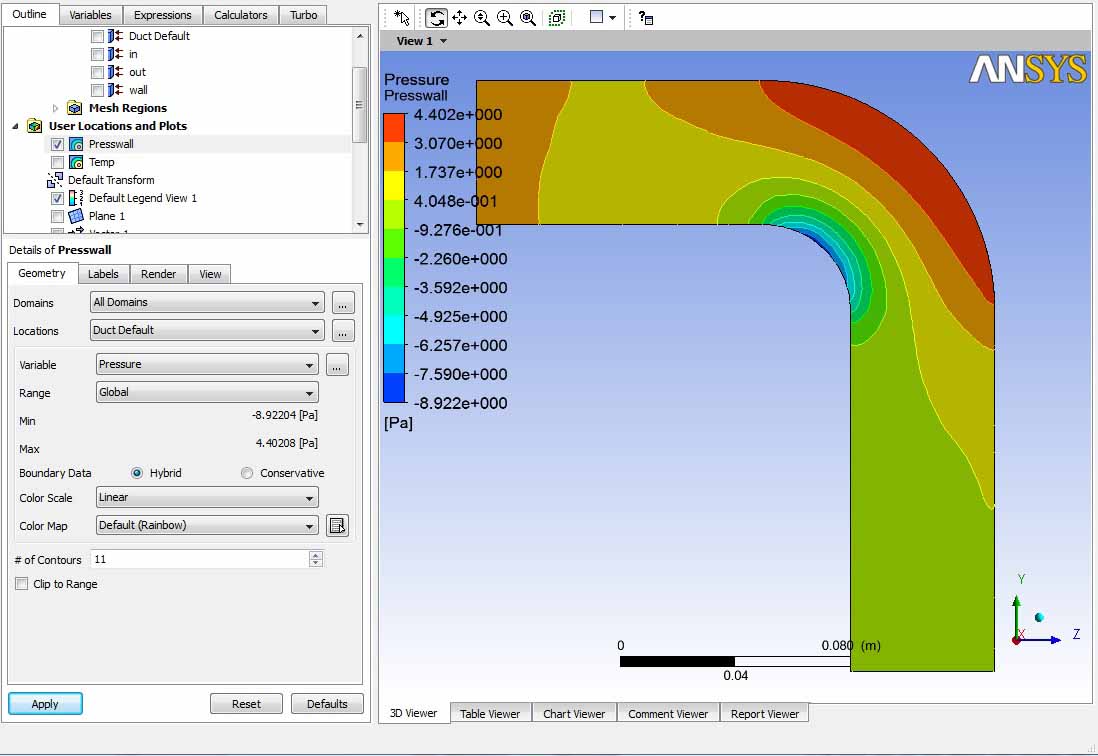Open the Color Map editor icon

tap(338, 526)
